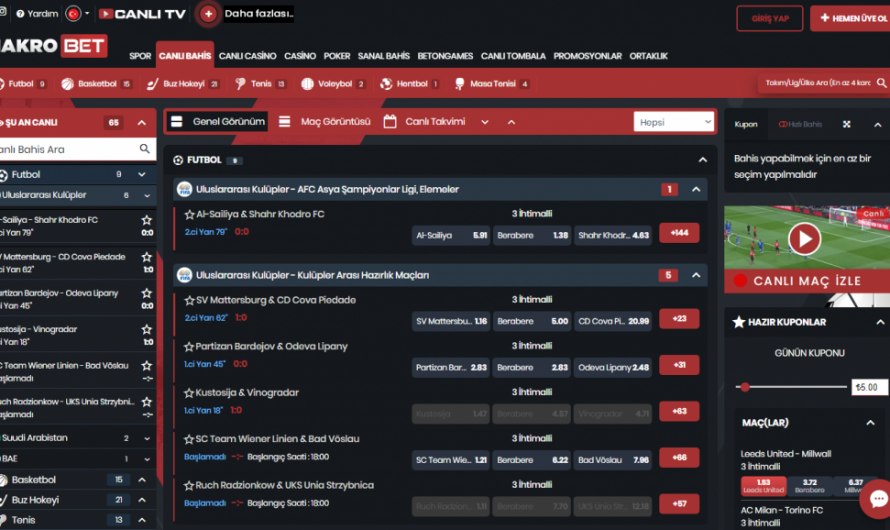Click CANLI MAÇ İZLE banner
890x530 pixels.
807,281
